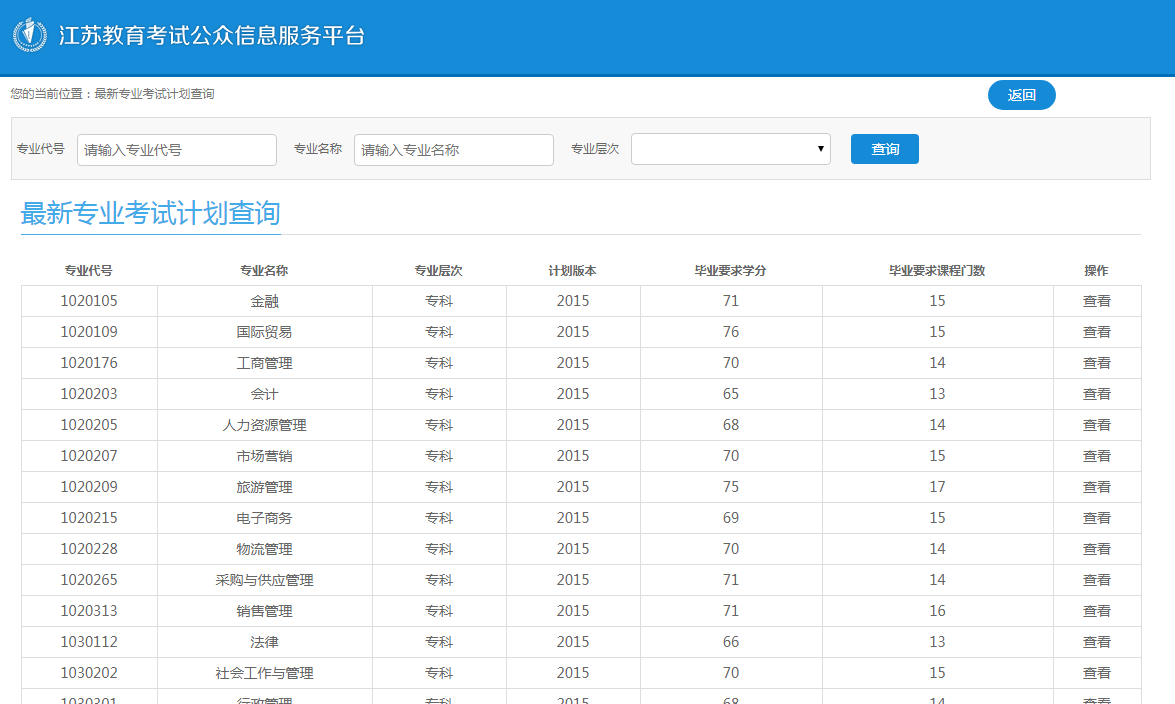Select major code 1020215
The height and width of the screenshot is (704, 1175).
pos(89,518)
